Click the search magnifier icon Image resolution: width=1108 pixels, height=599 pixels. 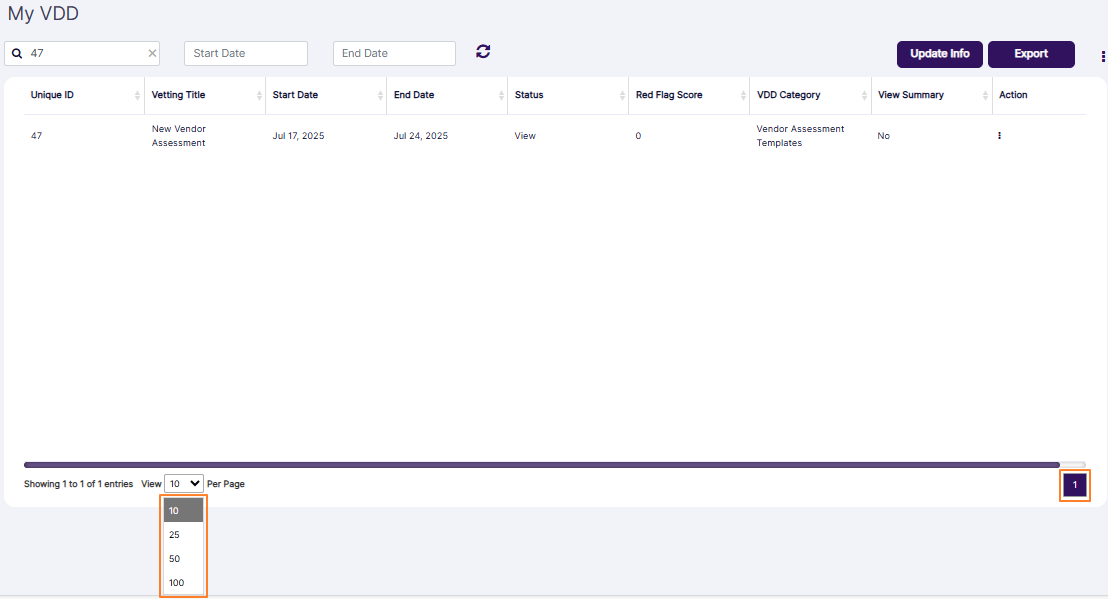pos(17,53)
